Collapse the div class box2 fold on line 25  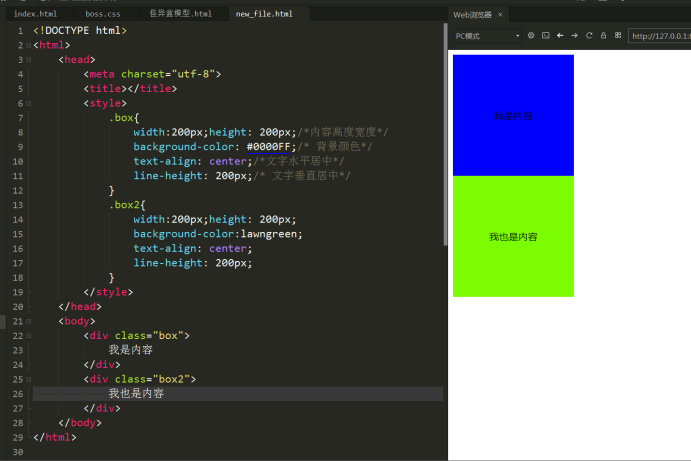tap(29, 380)
